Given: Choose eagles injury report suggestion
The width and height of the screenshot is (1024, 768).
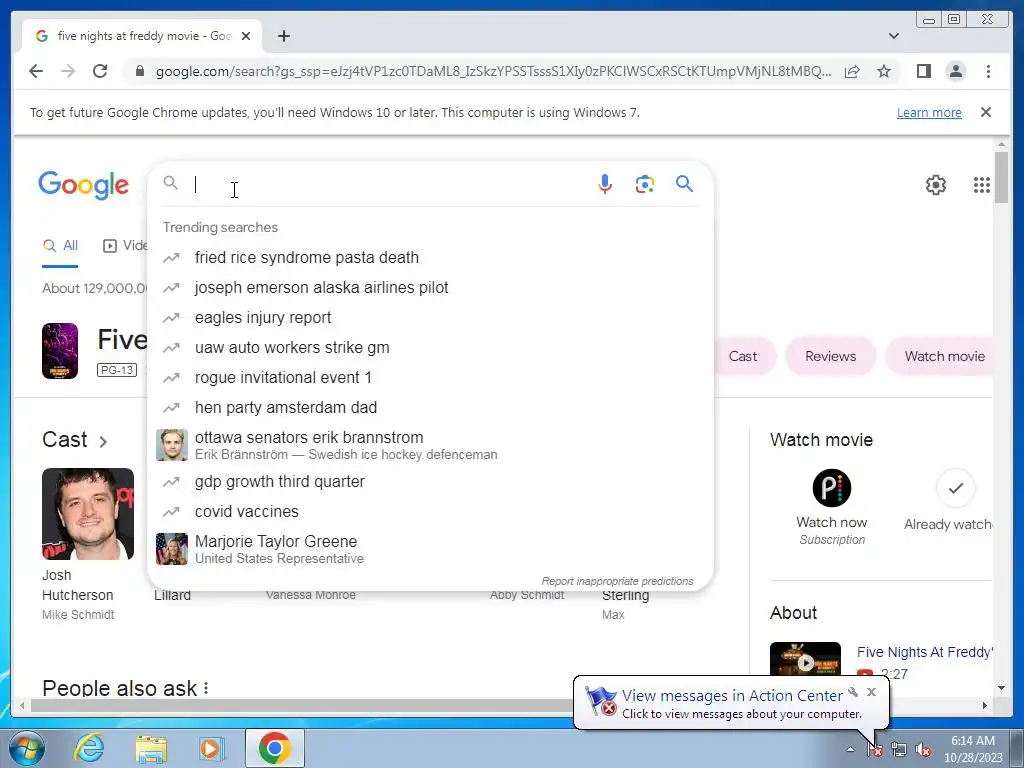Looking at the screenshot, I should [x=431, y=318].
